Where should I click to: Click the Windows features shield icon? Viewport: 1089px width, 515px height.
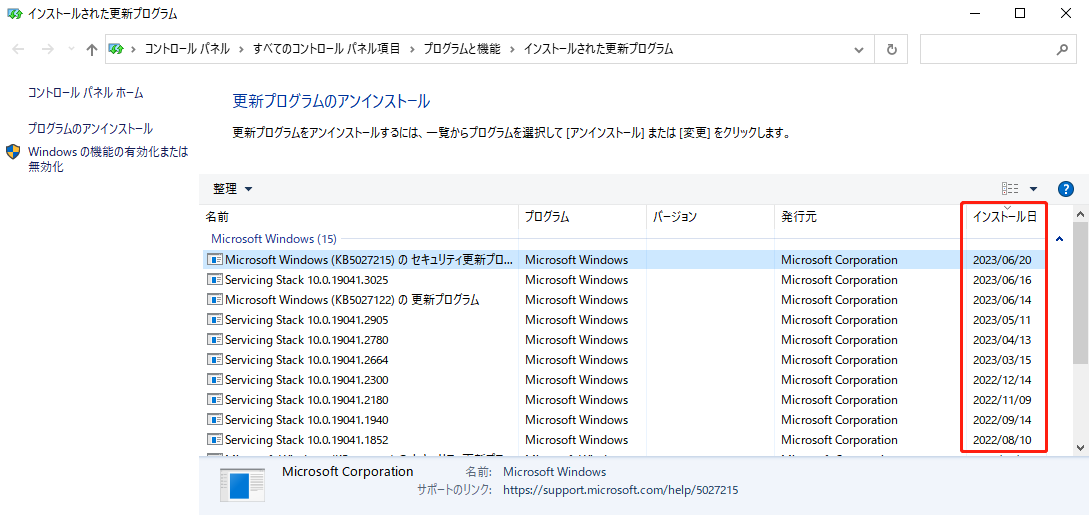pyautogui.click(x=13, y=152)
